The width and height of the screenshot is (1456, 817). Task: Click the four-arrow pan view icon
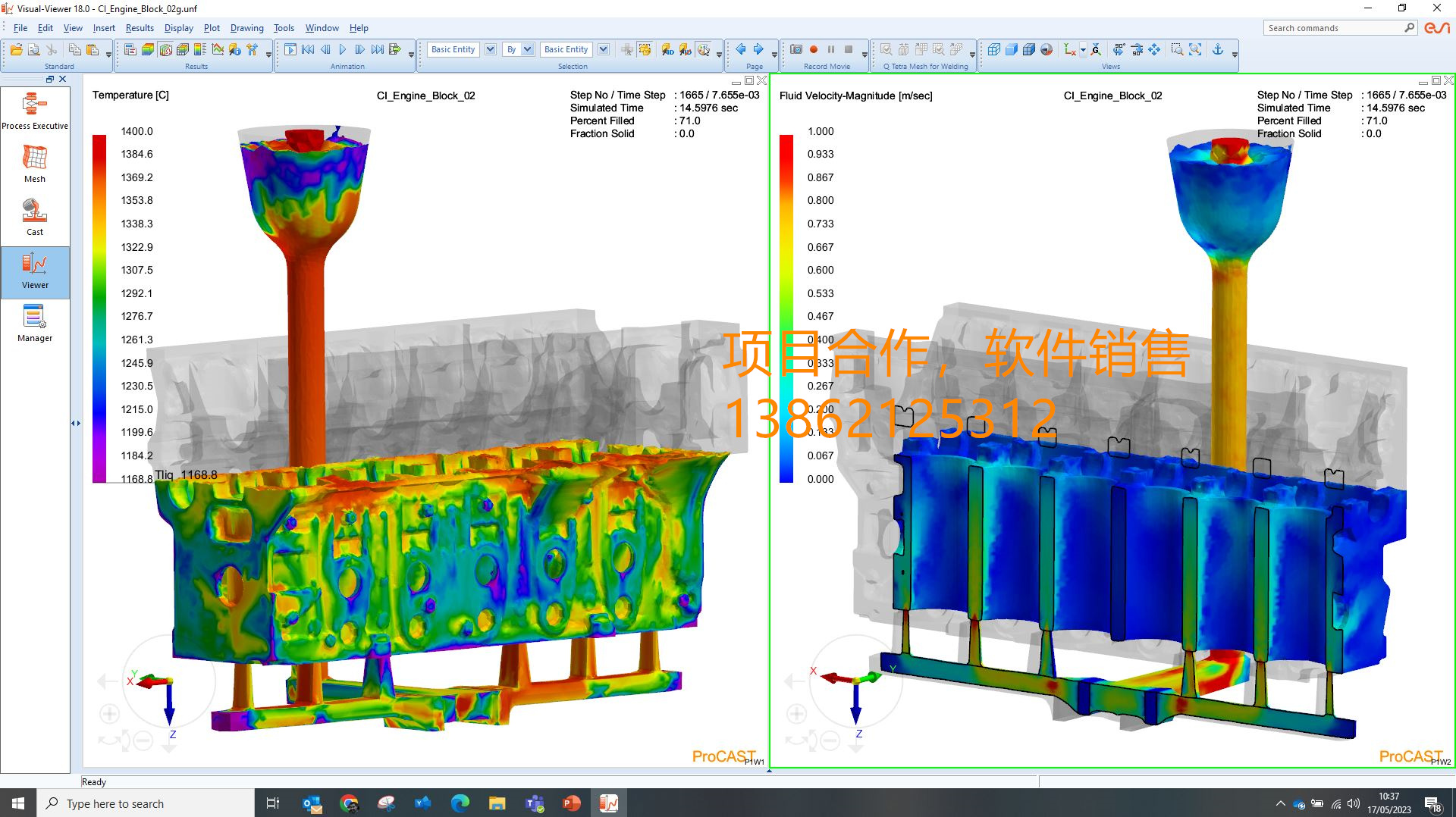point(1154,49)
